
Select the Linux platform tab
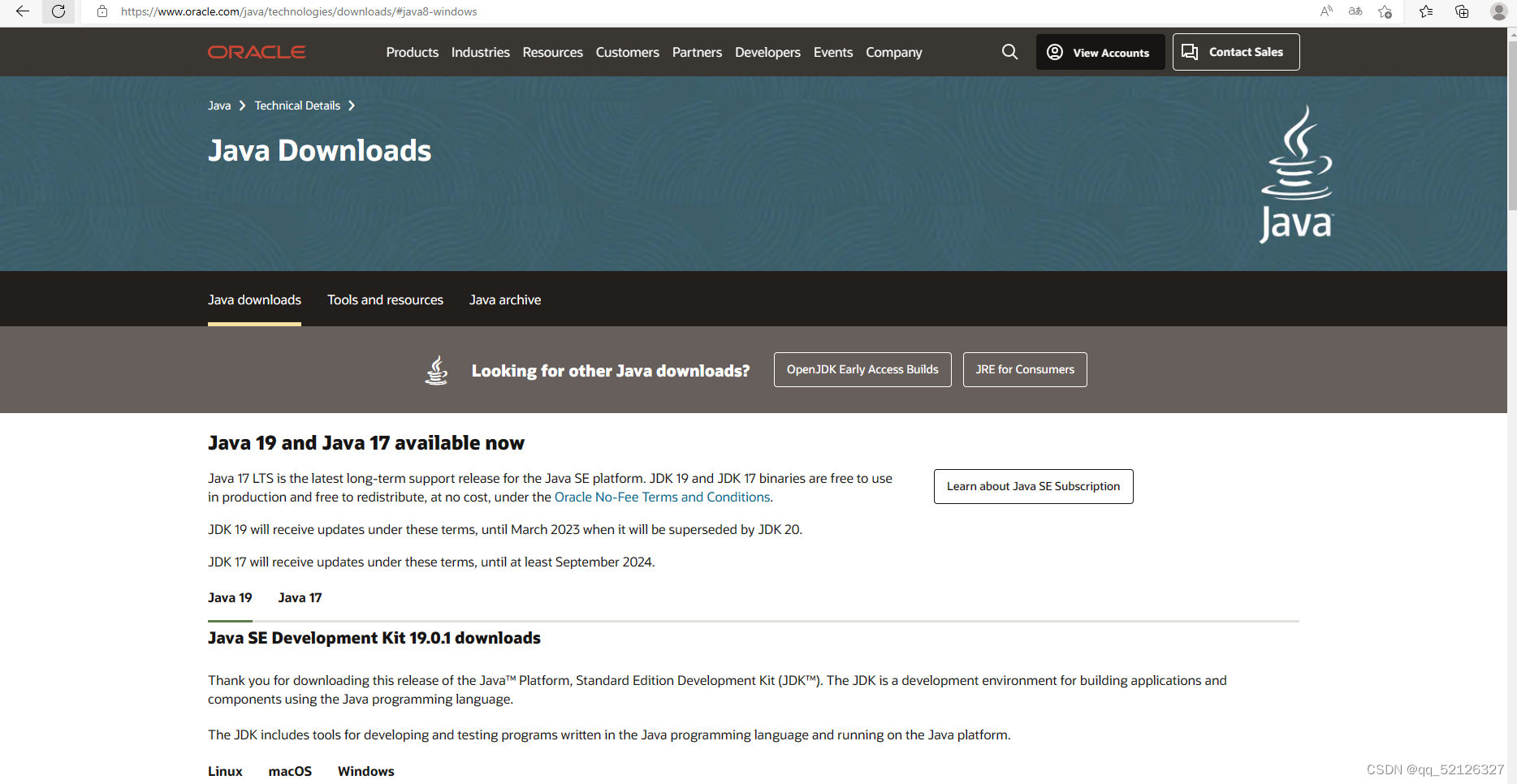[x=225, y=771]
